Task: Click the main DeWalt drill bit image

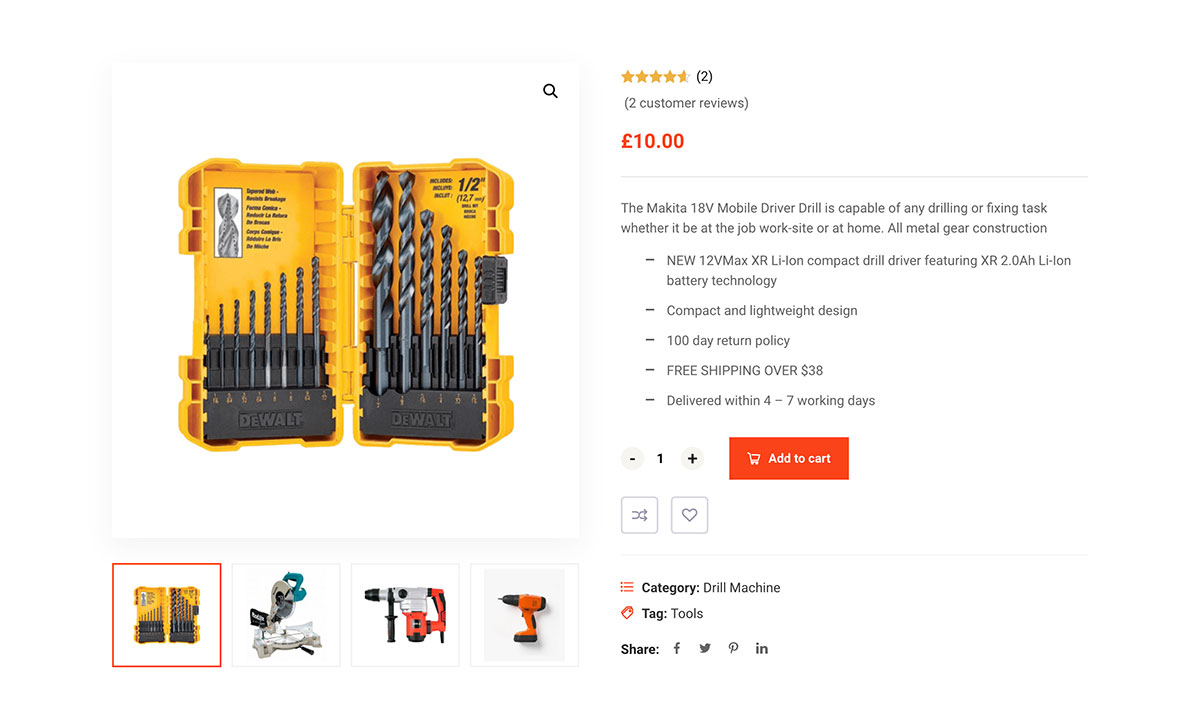Action: pos(345,300)
